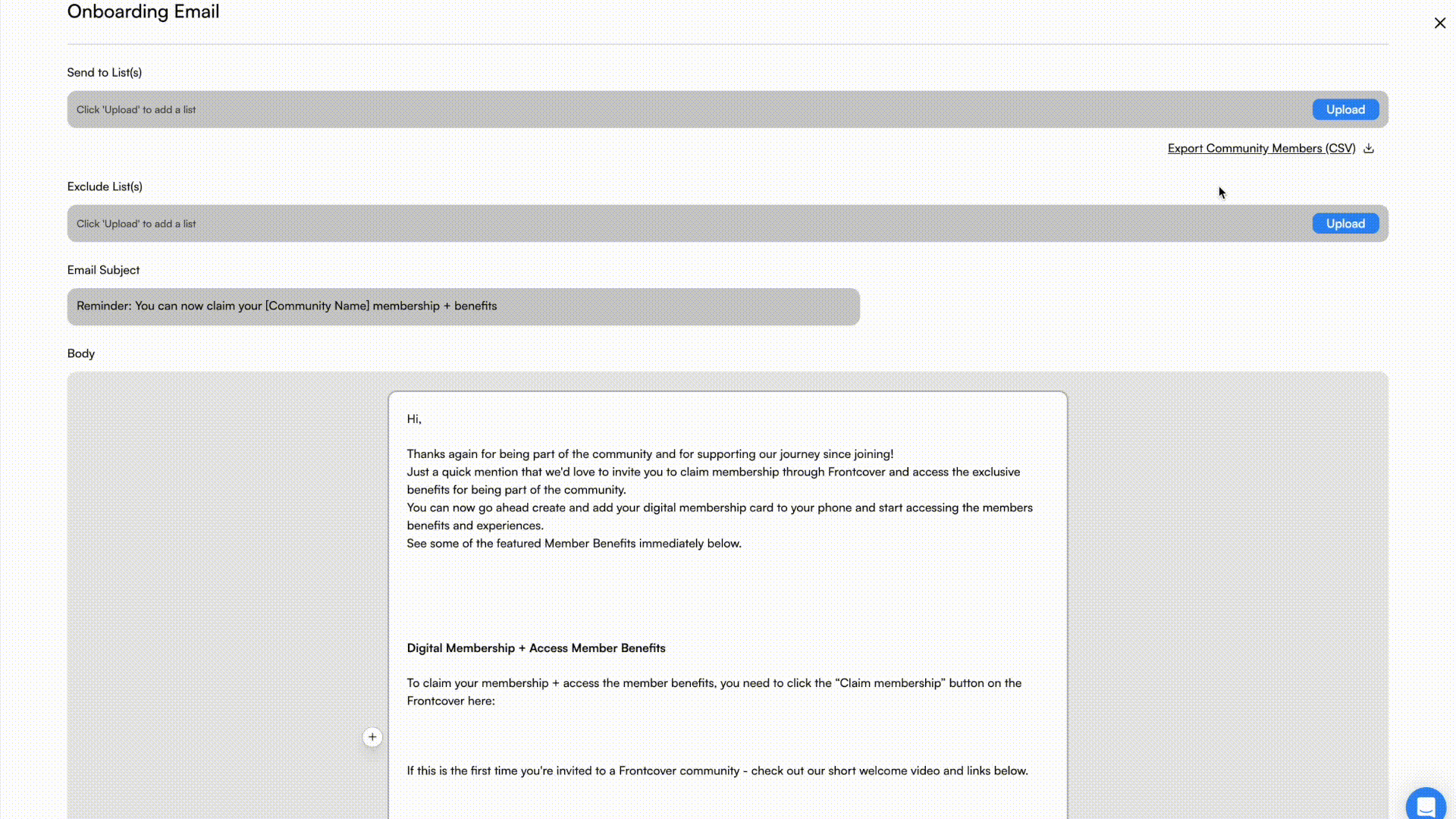Screen dimensions: 1456x819
Task: Click the 'To claim your membership' paragraph
Action: click(x=714, y=683)
